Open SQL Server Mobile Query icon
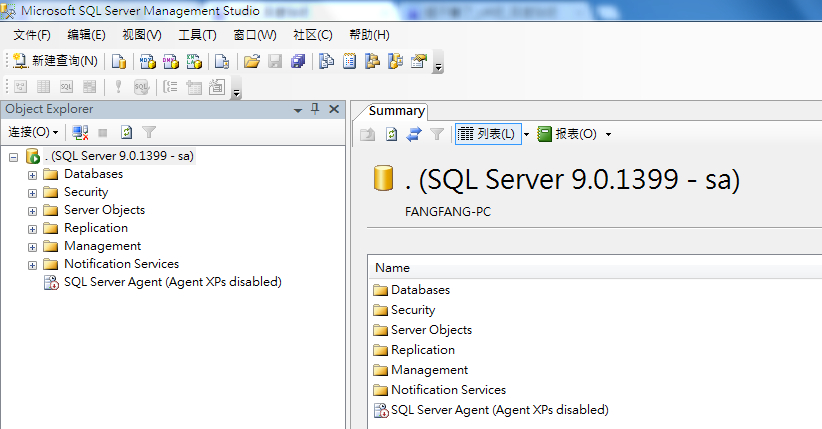This screenshot has height=429, width=822. (x=222, y=61)
